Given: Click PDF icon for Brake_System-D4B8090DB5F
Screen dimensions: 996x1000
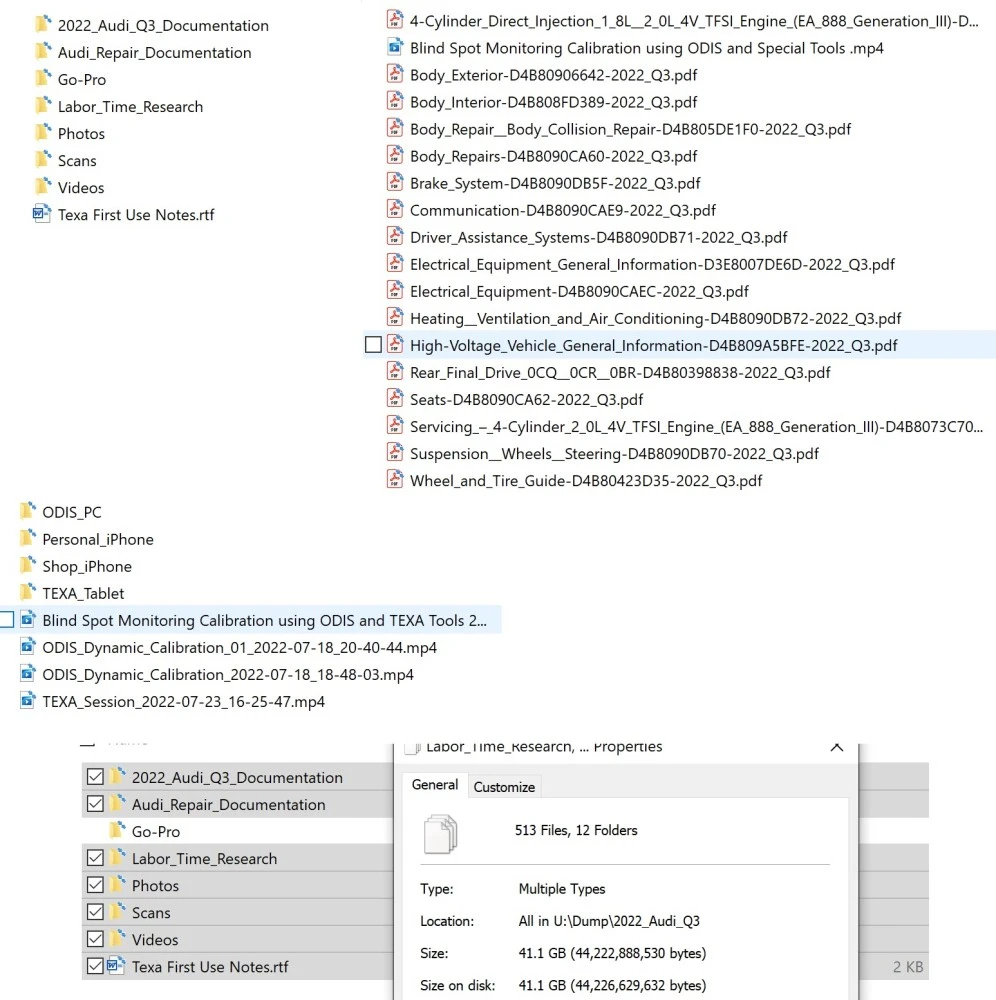Looking at the screenshot, I should (x=395, y=182).
